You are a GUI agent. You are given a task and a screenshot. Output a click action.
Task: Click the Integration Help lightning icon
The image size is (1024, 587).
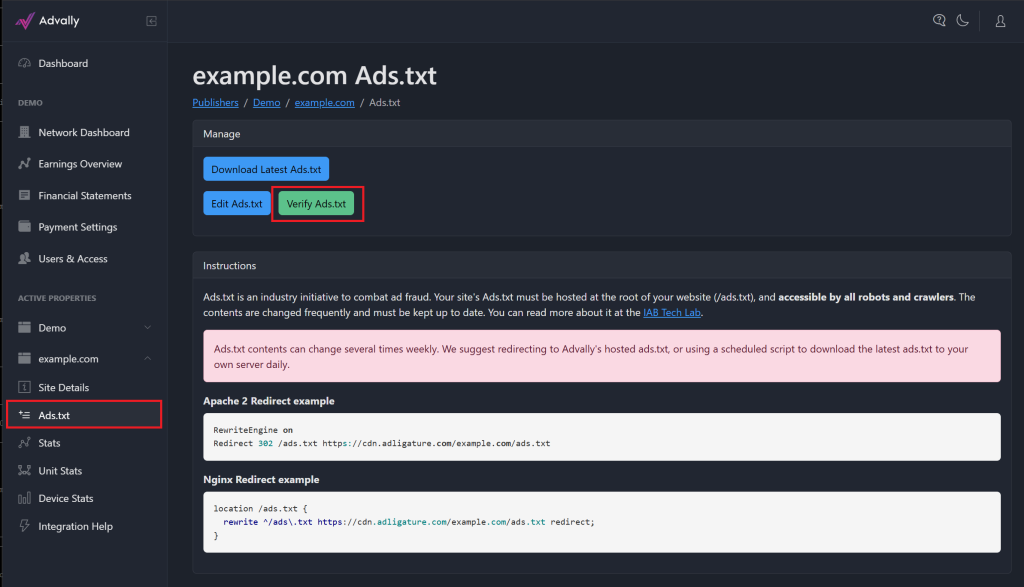[x=24, y=526]
